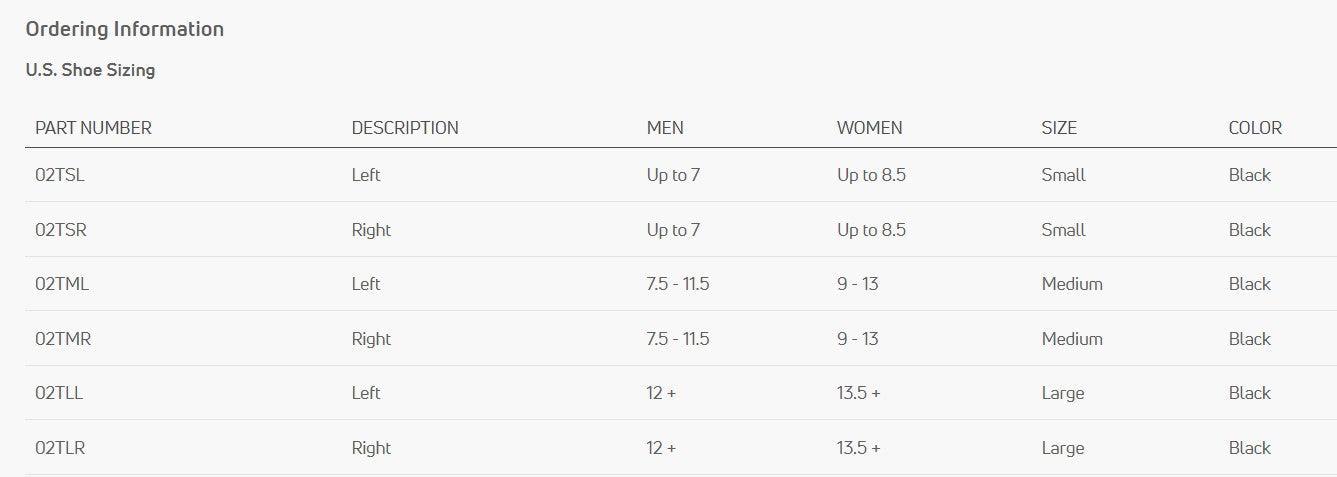Image resolution: width=1337 pixels, height=477 pixels.
Task: Click the WOMEN column header
Action: [x=869, y=128]
